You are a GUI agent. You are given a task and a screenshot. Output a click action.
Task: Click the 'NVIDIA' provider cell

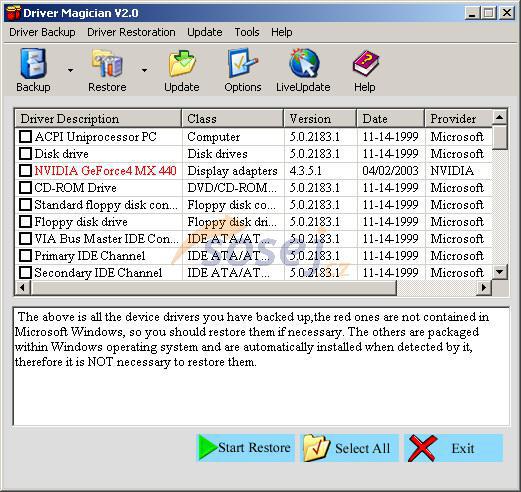[452, 171]
